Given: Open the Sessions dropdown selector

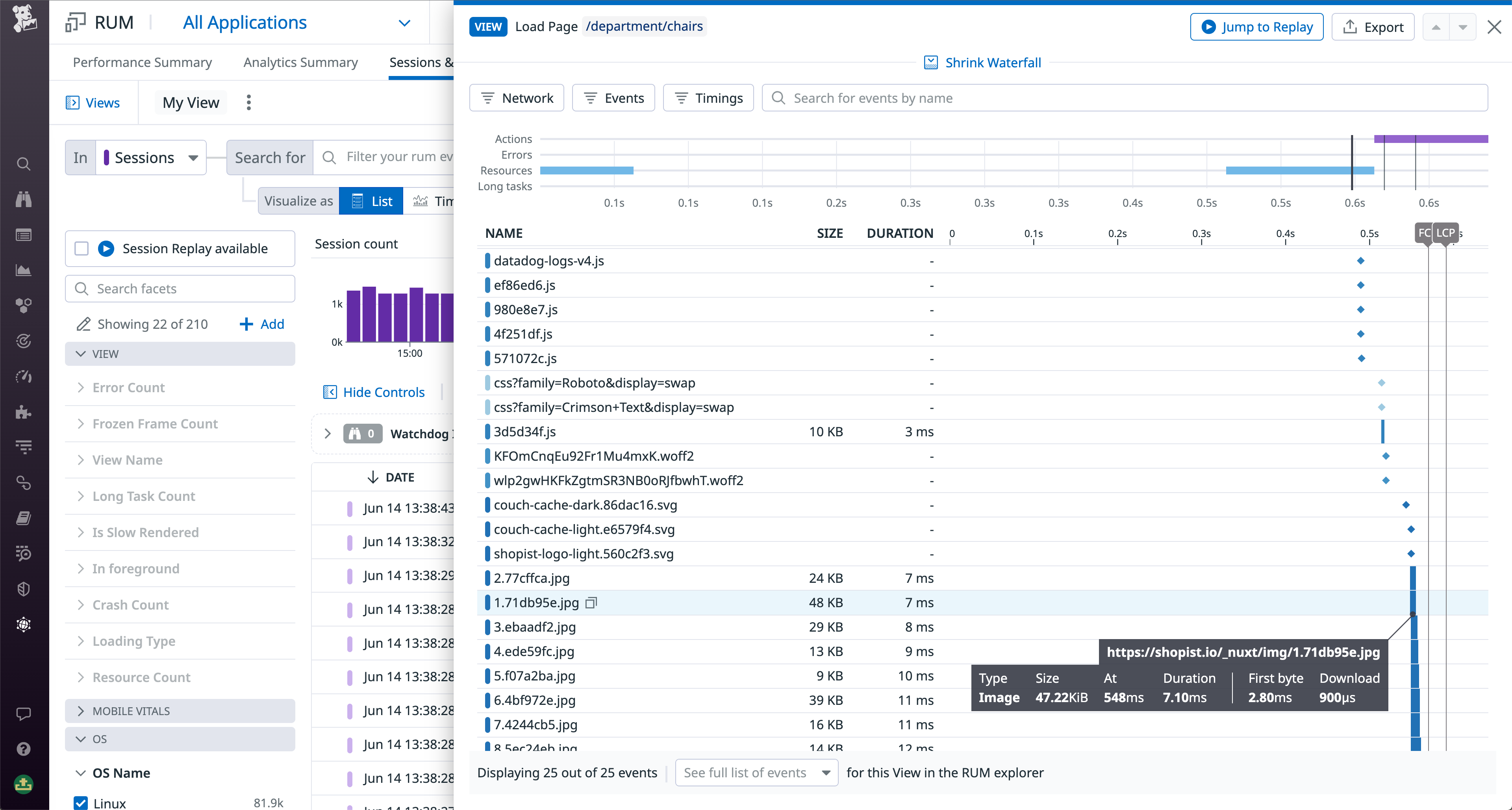Looking at the screenshot, I should click(152, 158).
